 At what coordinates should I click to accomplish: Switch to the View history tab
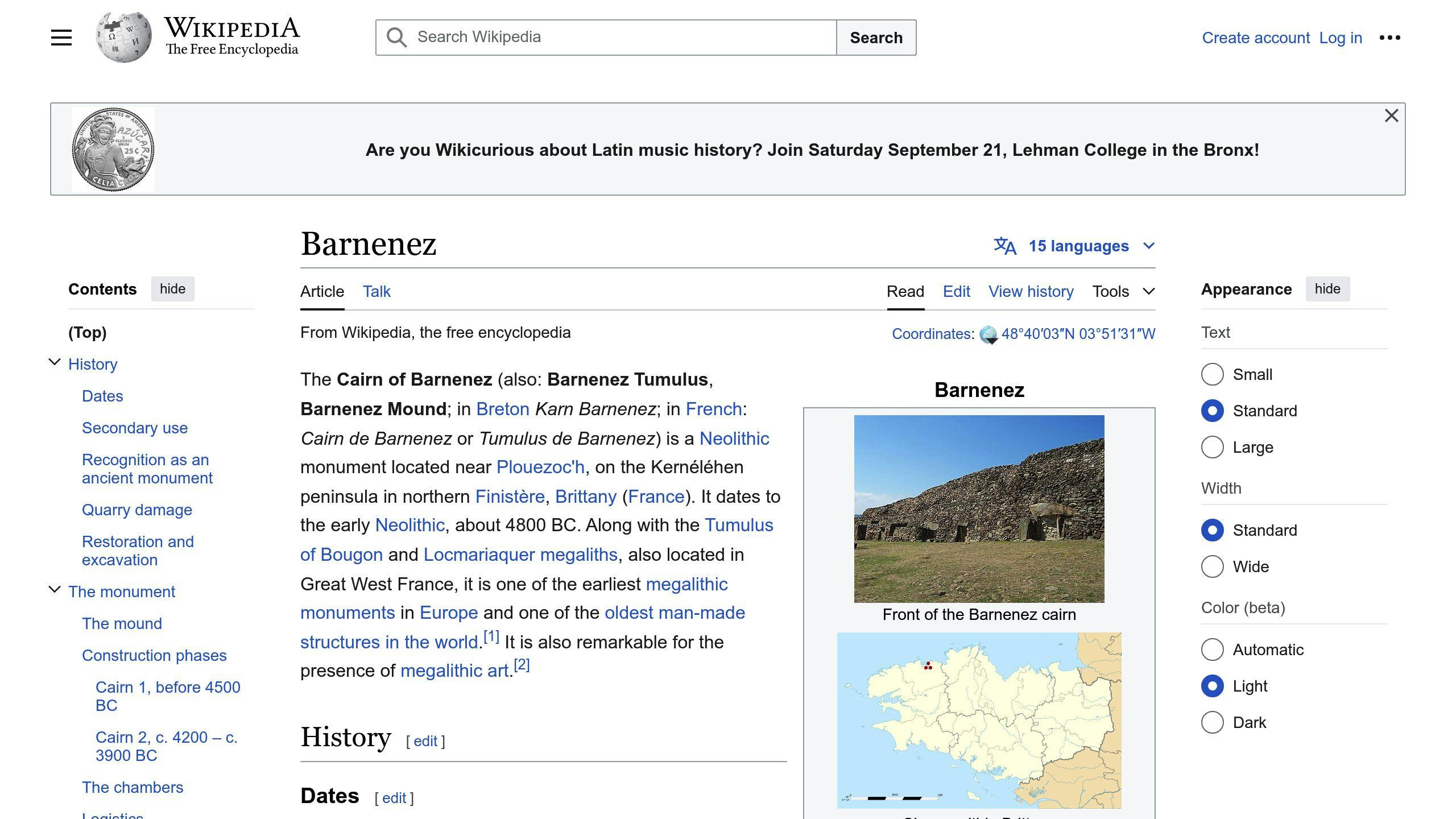click(x=1030, y=291)
